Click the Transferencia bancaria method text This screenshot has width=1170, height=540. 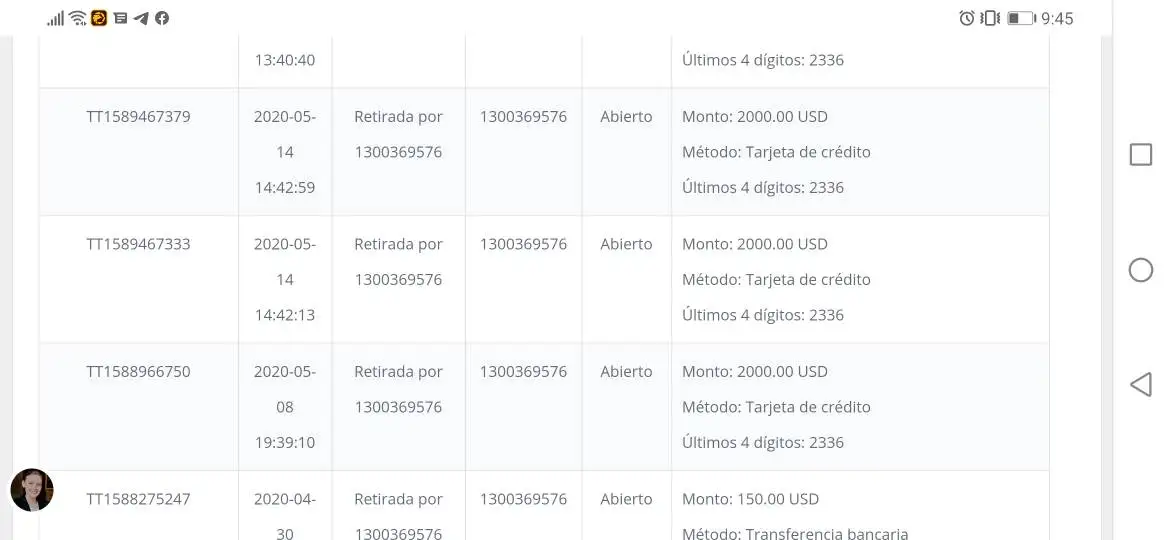tap(826, 534)
